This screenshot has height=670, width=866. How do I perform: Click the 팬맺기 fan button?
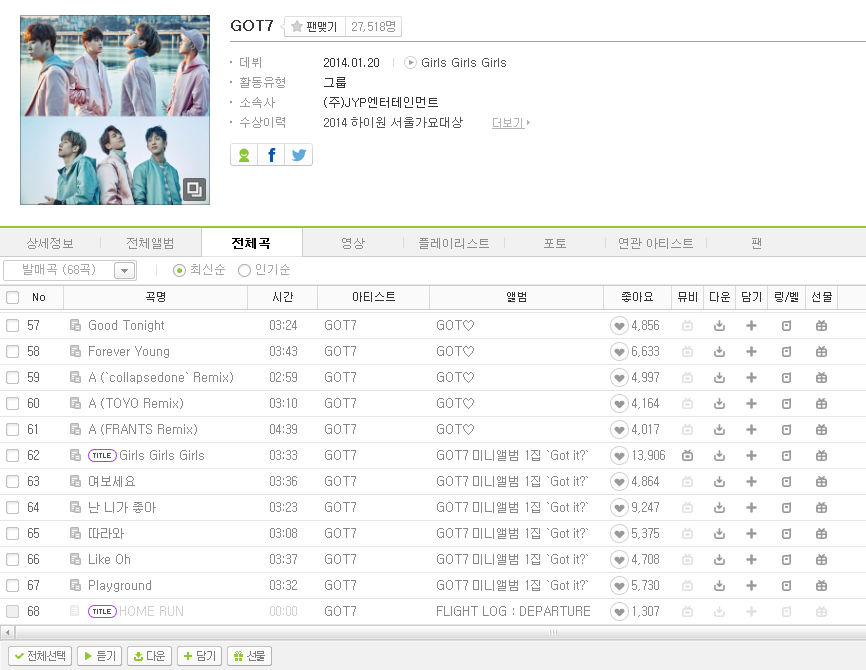click(x=314, y=27)
